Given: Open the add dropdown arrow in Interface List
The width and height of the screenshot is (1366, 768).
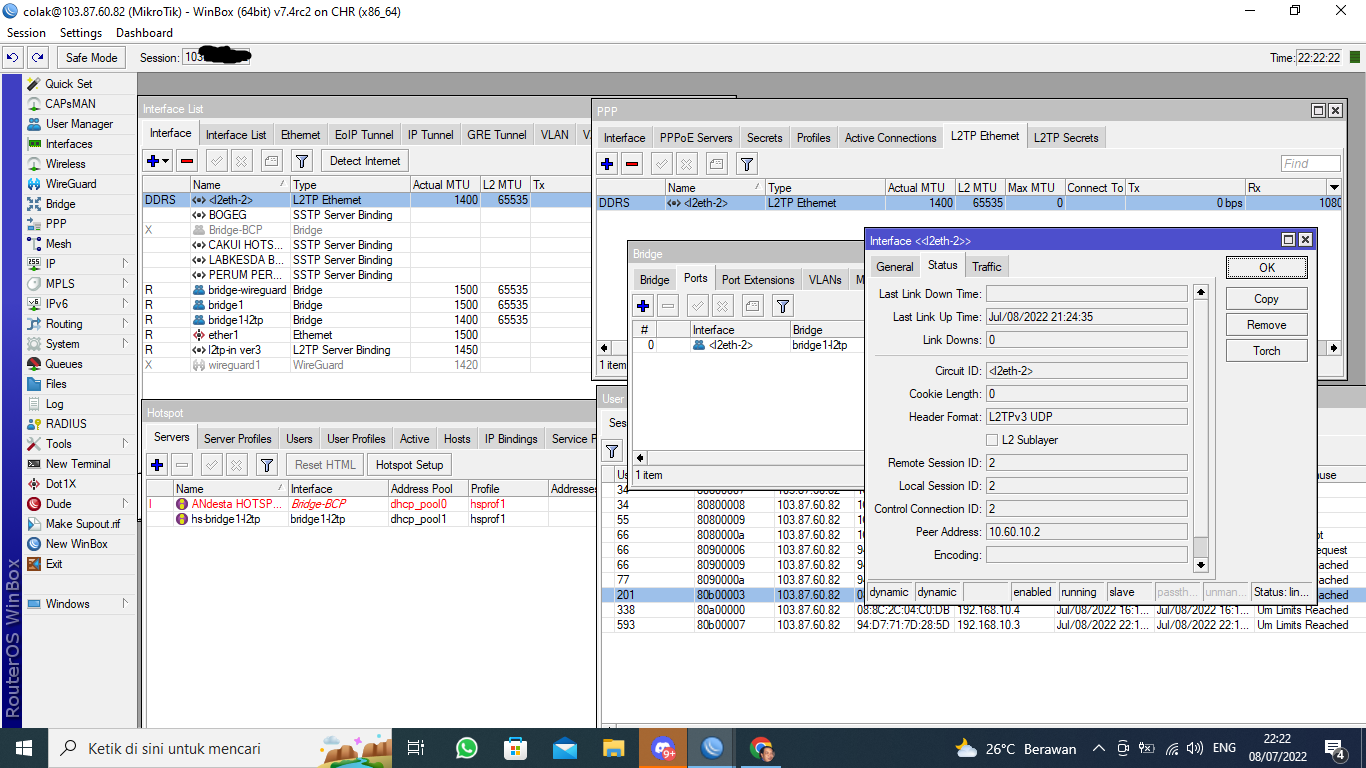Looking at the screenshot, I should 166,161.
